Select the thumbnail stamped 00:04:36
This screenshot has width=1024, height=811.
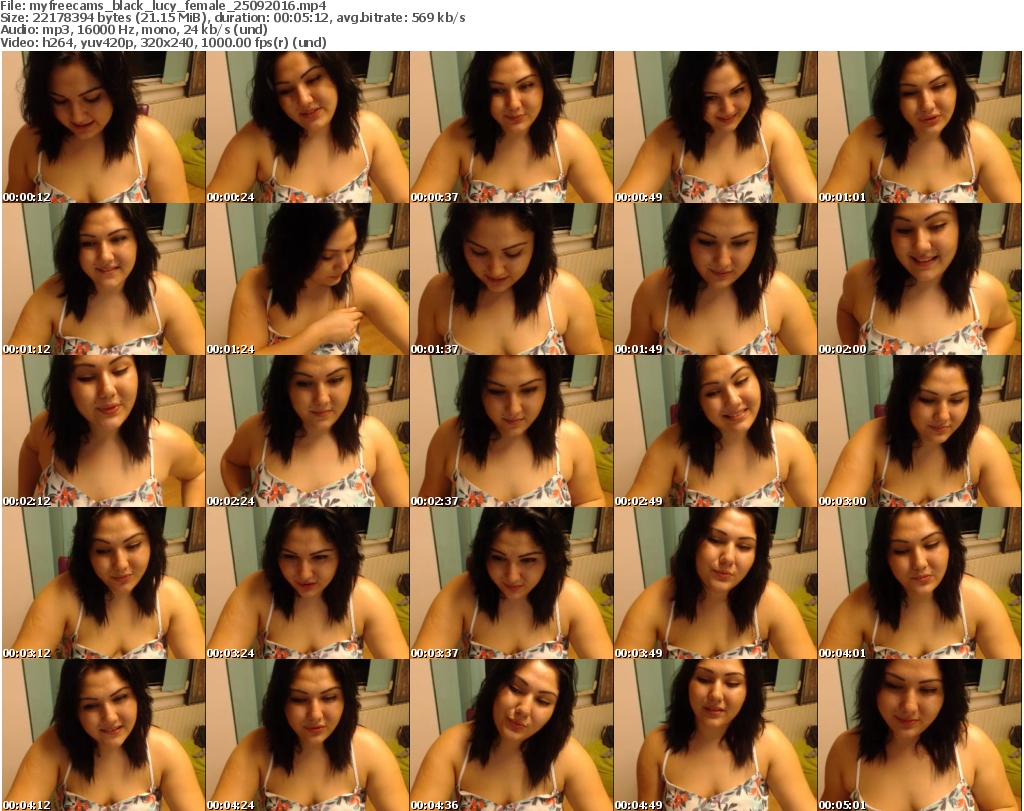[511, 734]
